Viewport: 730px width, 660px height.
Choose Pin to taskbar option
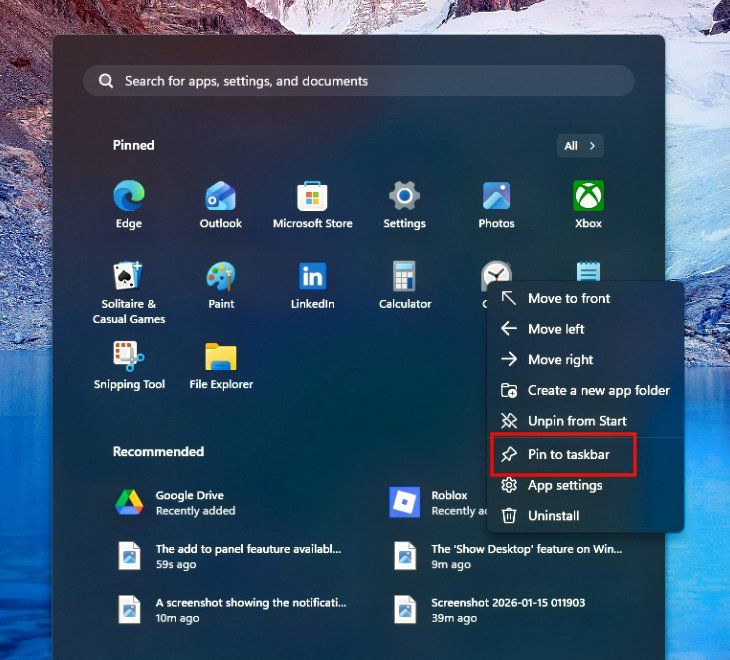click(x=585, y=454)
